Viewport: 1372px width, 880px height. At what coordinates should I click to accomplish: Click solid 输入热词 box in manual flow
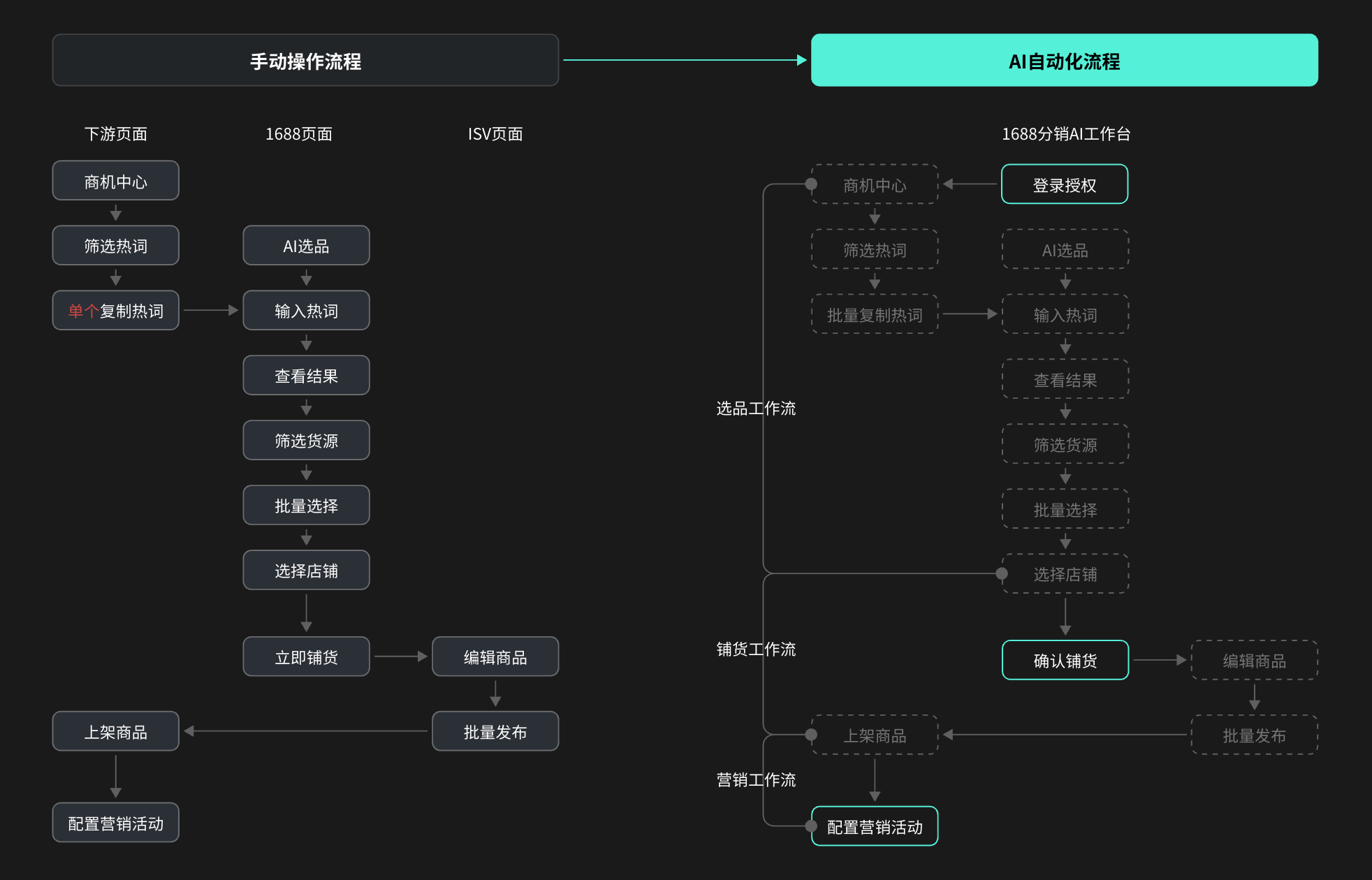pyautogui.click(x=306, y=310)
